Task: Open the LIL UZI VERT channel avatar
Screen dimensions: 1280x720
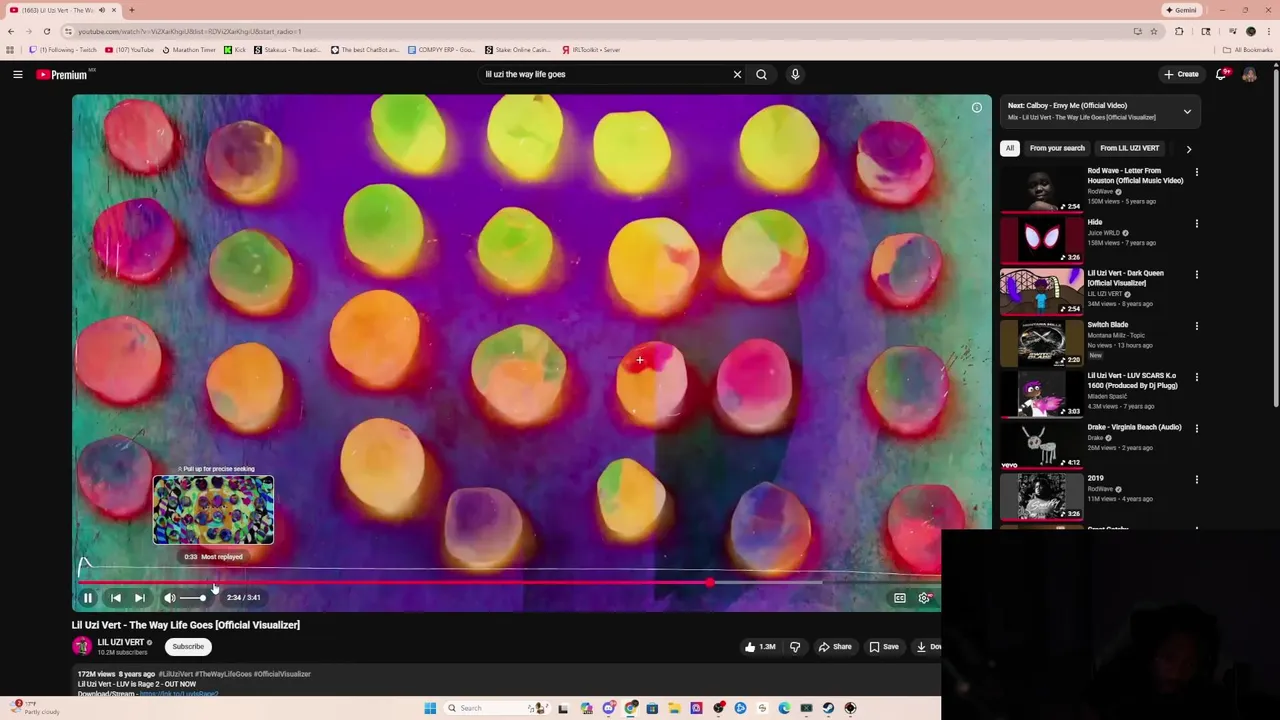Action: [82, 647]
